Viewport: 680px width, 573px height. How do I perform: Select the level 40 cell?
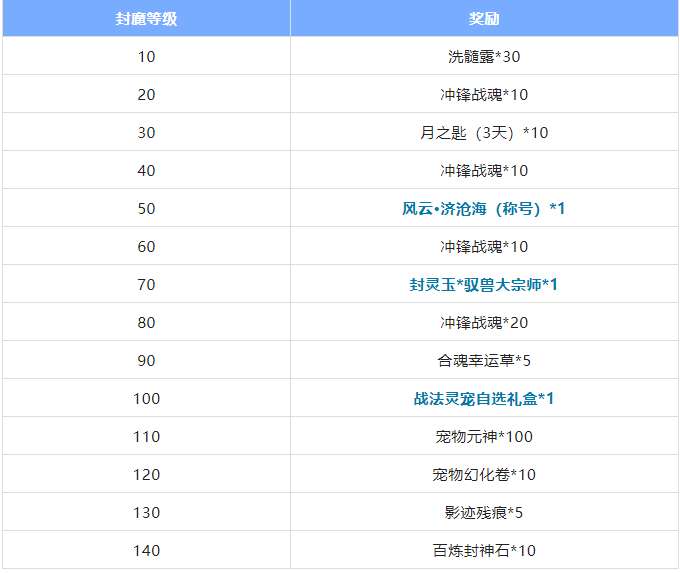[146, 170]
